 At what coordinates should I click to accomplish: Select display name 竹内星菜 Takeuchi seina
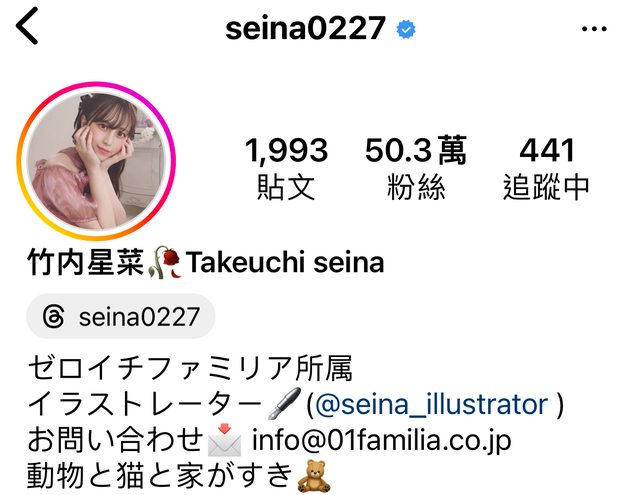click(206, 262)
